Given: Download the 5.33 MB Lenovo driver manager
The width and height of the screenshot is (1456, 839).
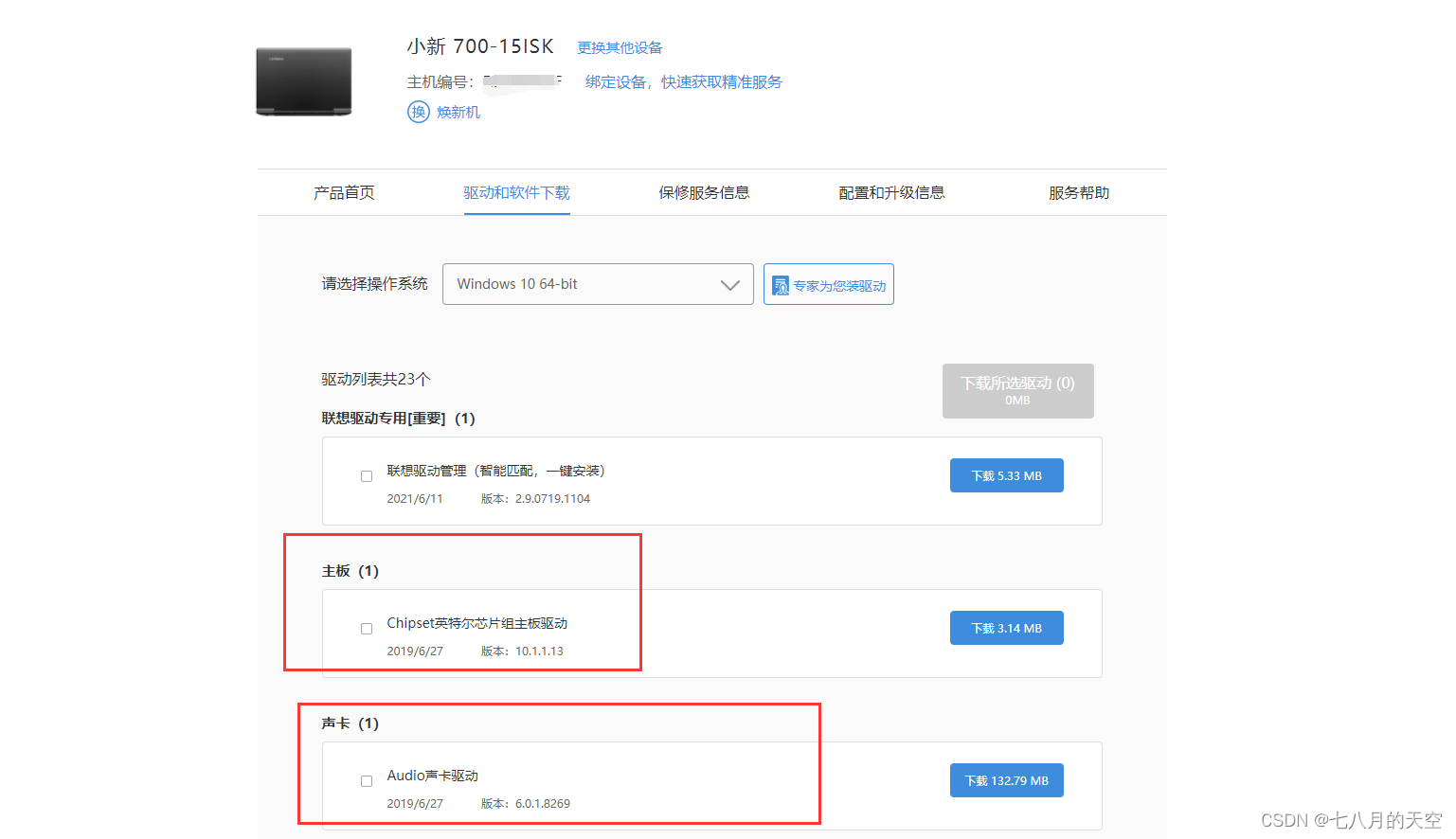Looking at the screenshot, I should [x=1007, y=475].
